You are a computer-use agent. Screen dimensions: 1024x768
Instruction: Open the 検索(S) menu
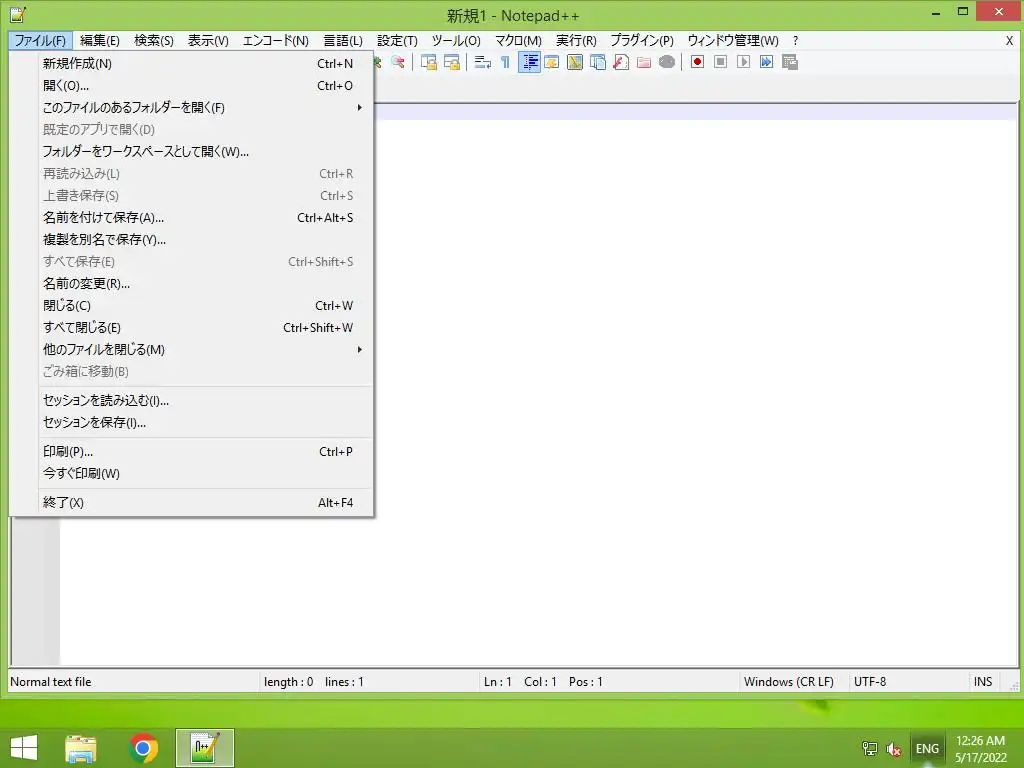154,40
